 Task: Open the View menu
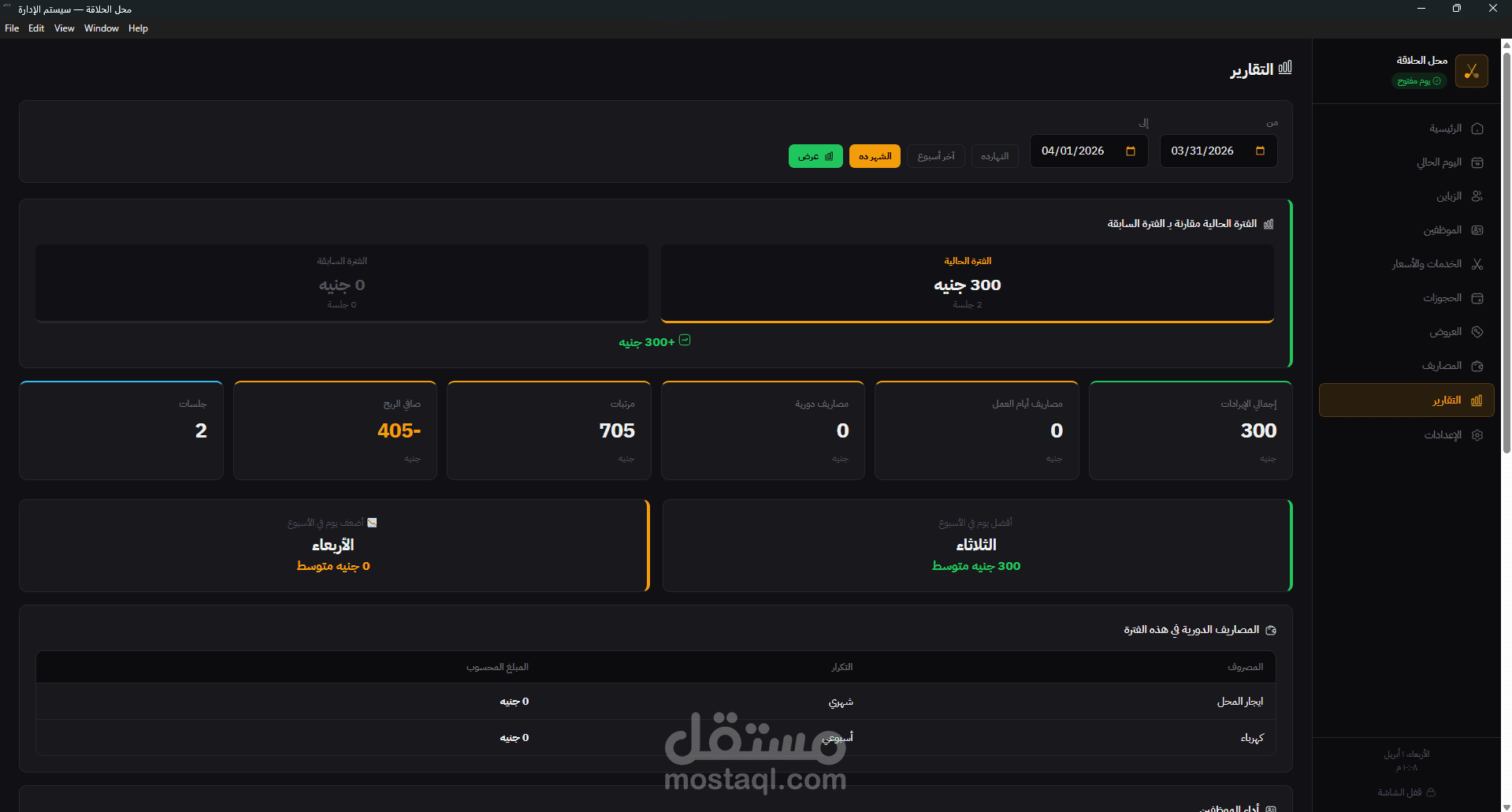click(65, 28)
